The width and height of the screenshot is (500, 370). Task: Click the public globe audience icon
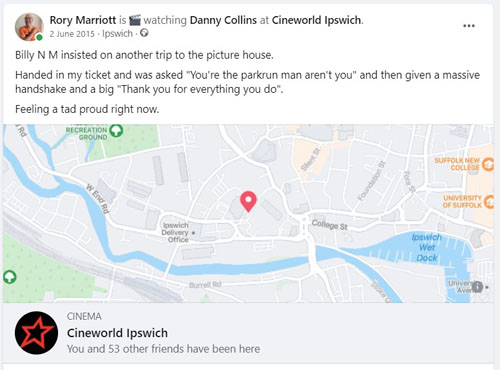click(144, 33)
